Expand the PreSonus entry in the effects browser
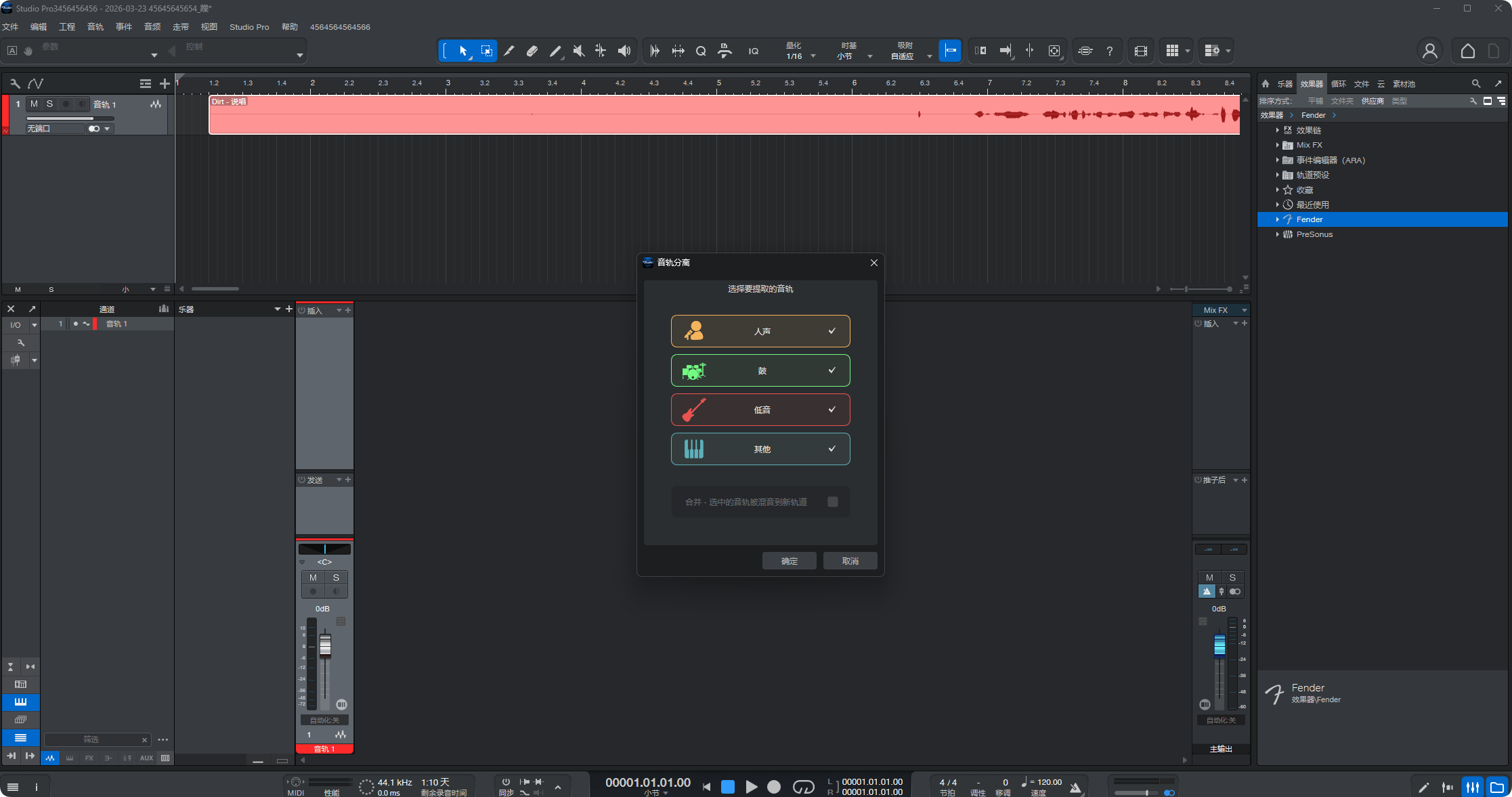The width and height of the screenshot is (1512, 797). [1277, 234]
